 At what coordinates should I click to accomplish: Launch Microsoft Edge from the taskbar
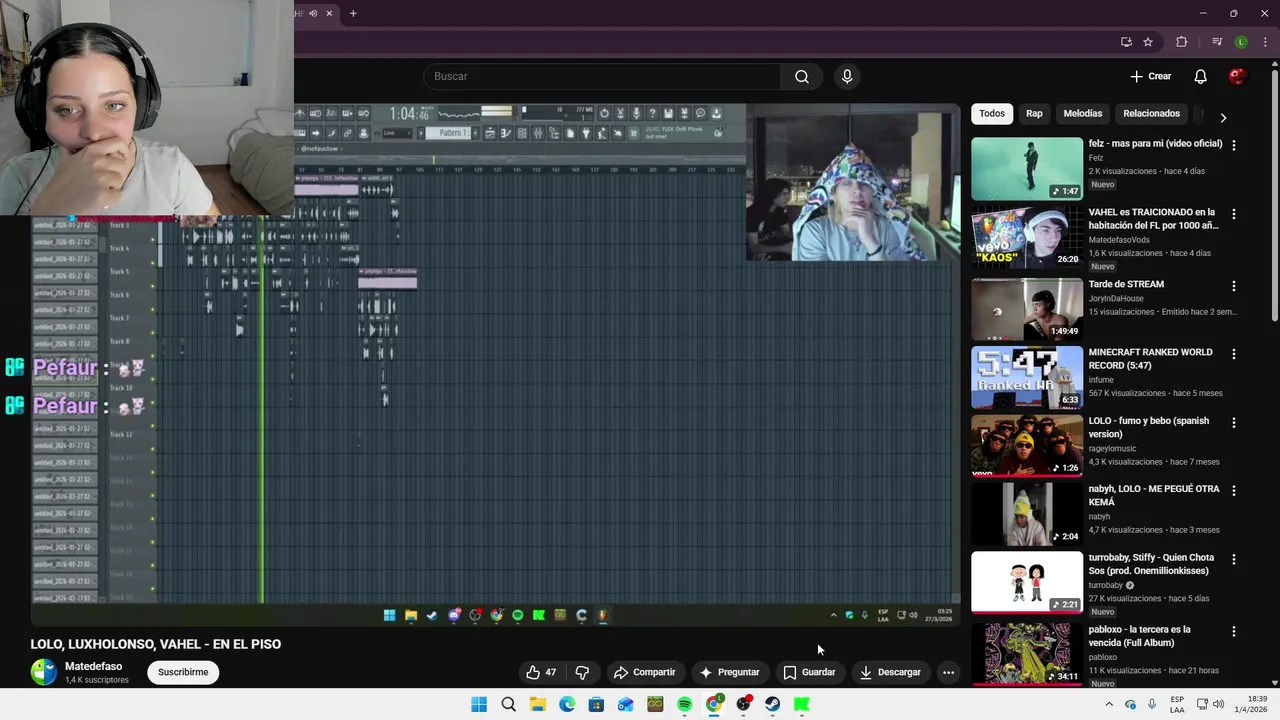point(567,705)
